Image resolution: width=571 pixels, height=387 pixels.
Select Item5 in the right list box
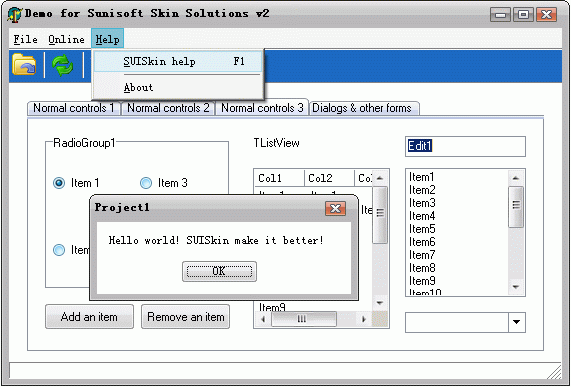tap(458, 229)
